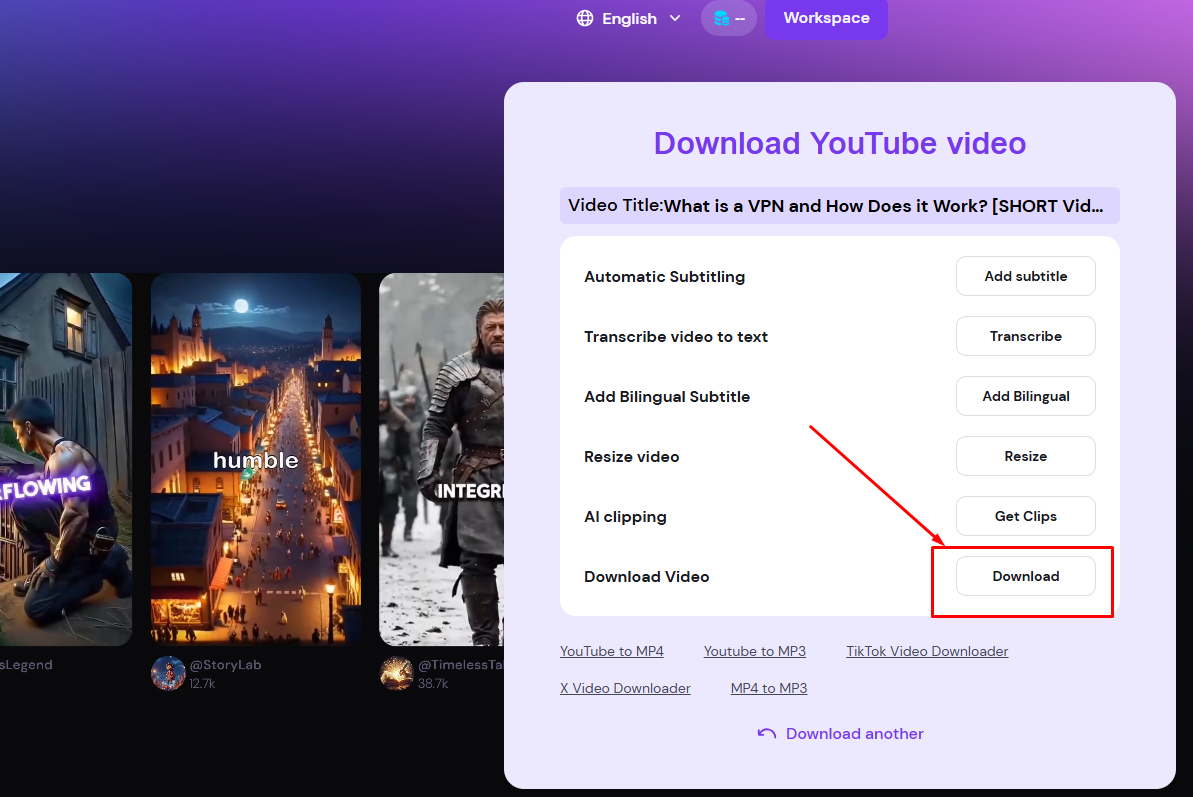Expand the English language dropdown

pyautogui.click(x=628, y=18)
